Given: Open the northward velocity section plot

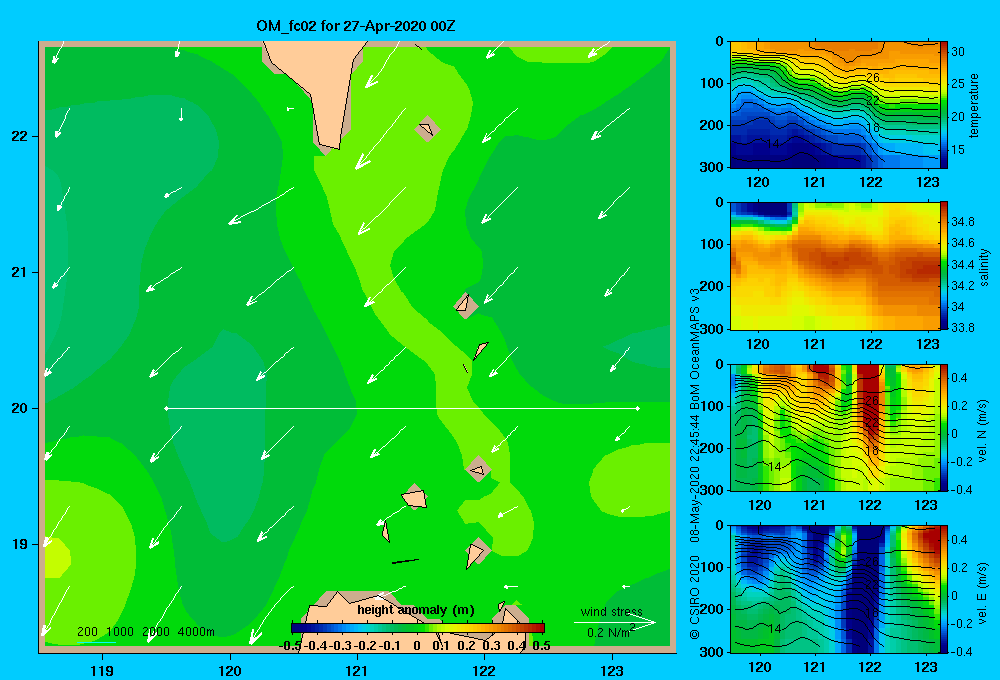Looking at the screenshot, I should coord(834,427).
